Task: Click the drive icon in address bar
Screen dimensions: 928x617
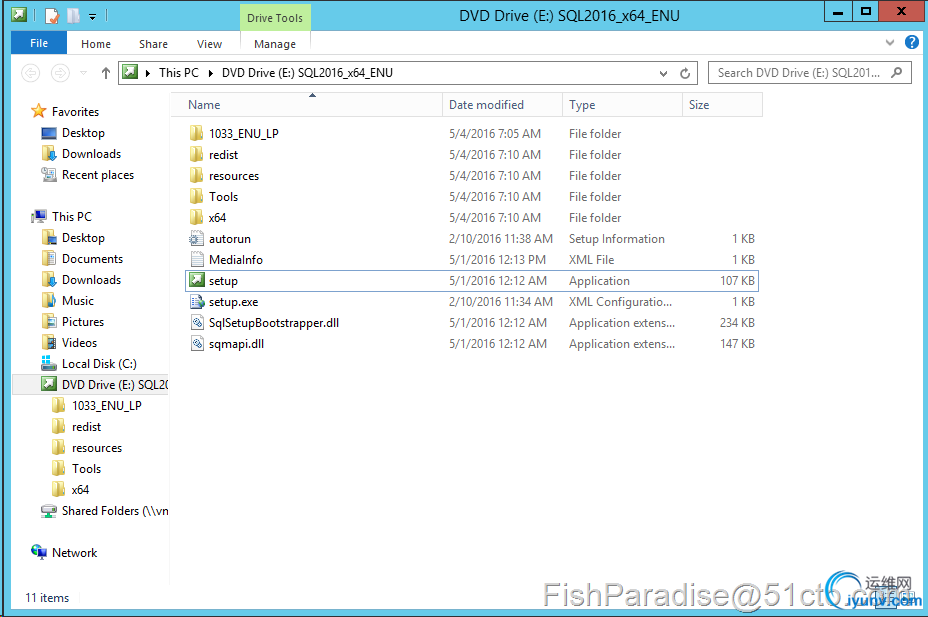Action: click(130, 72)
